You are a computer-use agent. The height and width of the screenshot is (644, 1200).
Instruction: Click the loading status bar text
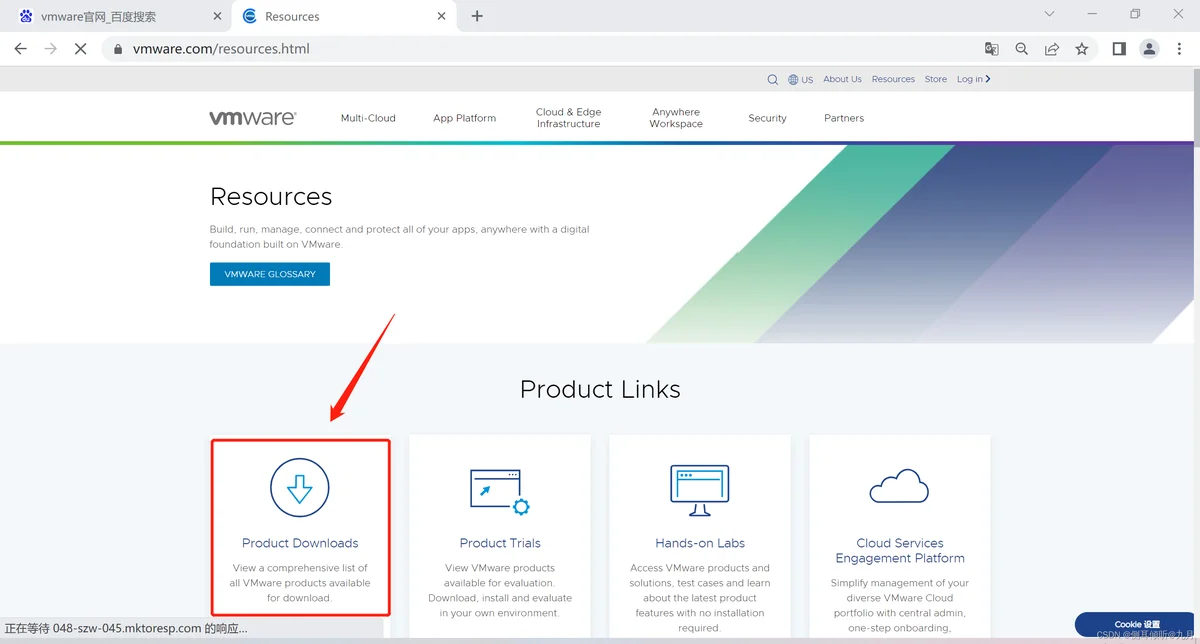point(126,628)
